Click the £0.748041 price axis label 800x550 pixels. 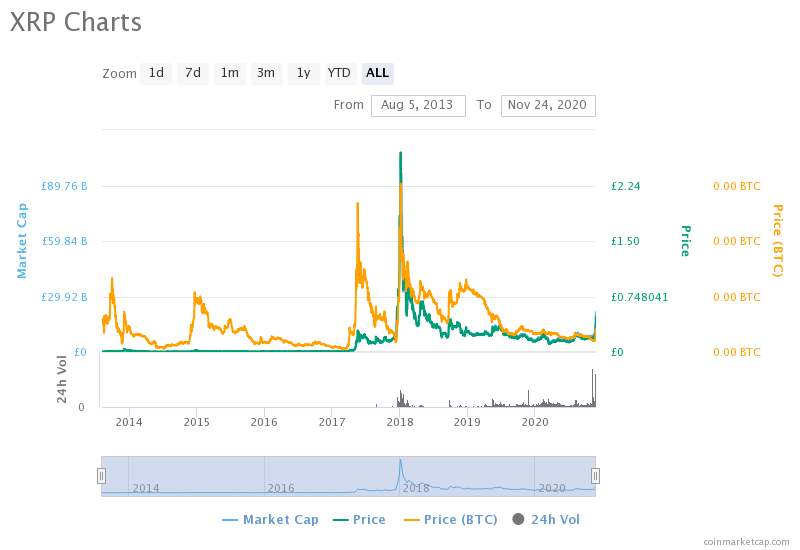click(x=639, y=297)
